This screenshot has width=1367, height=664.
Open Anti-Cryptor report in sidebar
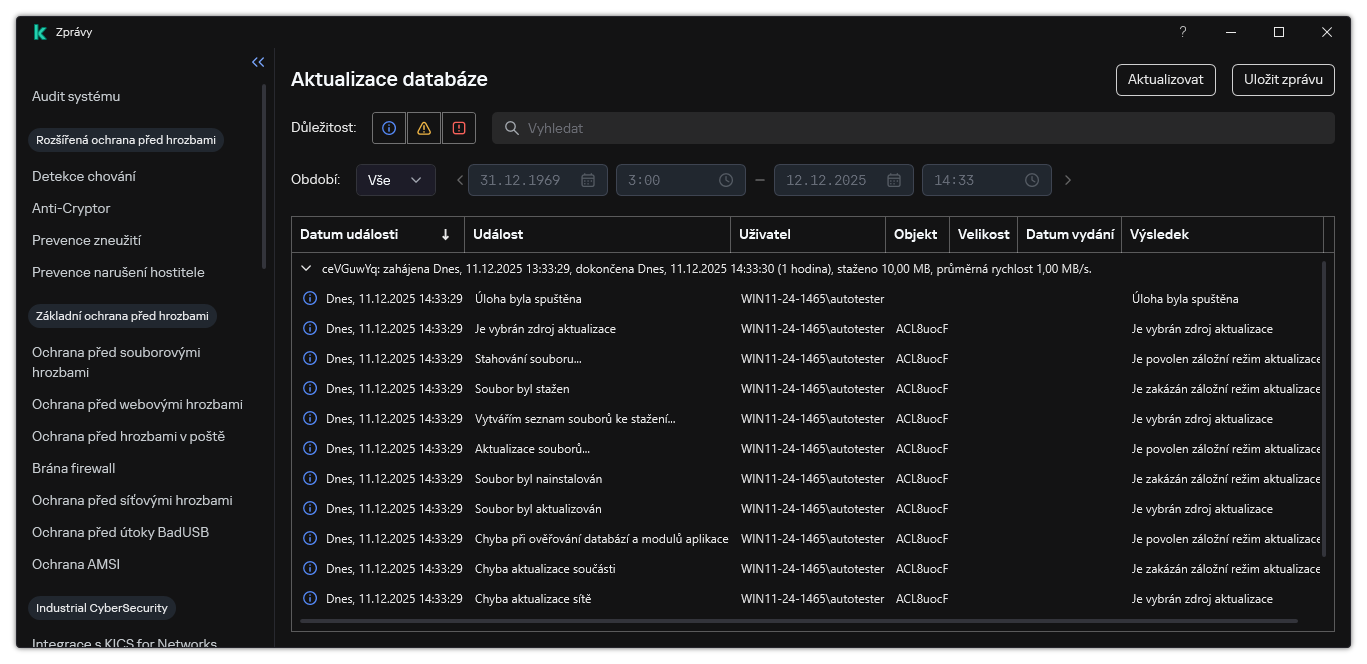(71, 208)
